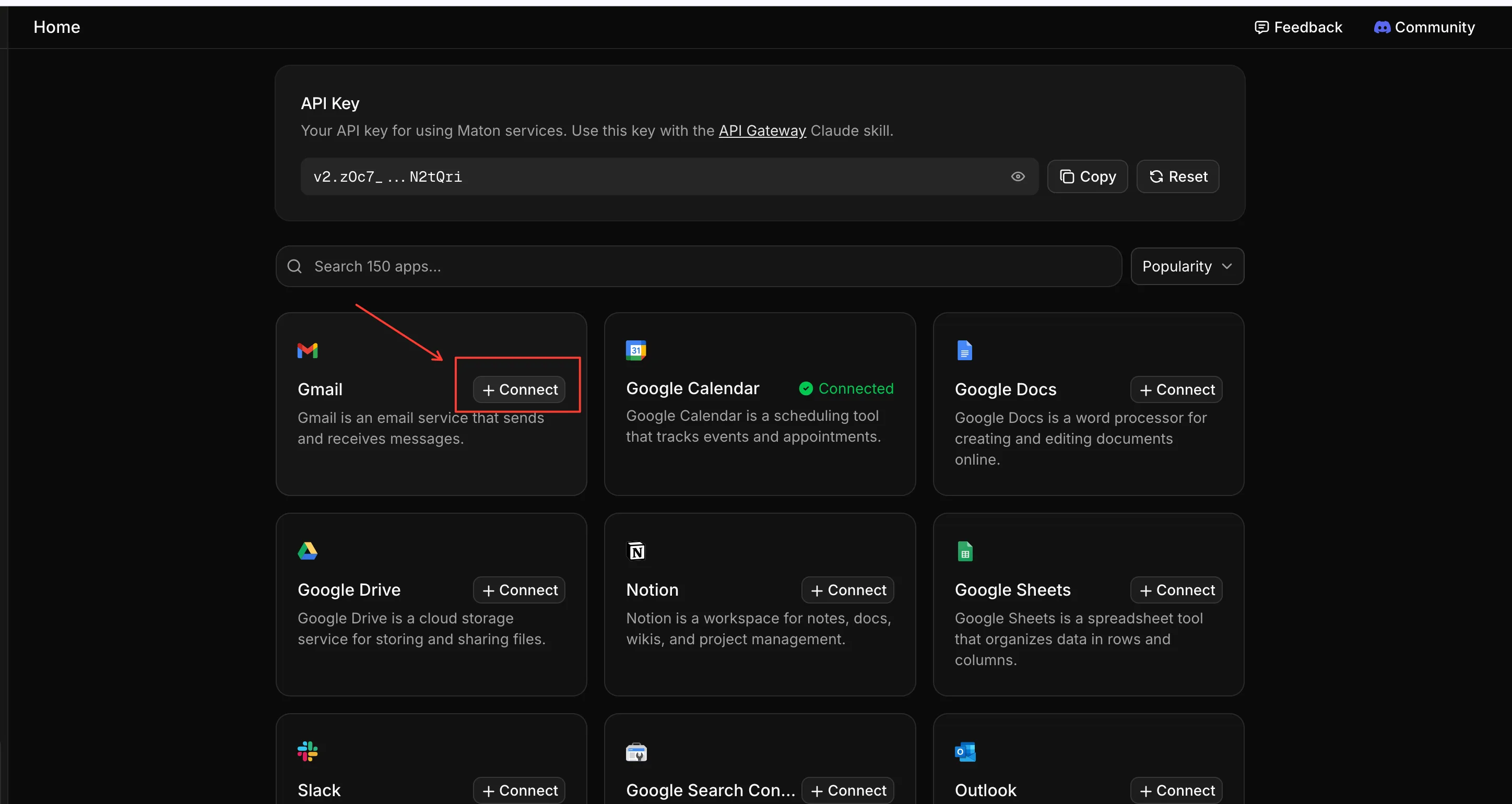Viewport: 1512px width, 804px height.
Task: Open the Community Discord link
Action: (x=1424, y=27)
